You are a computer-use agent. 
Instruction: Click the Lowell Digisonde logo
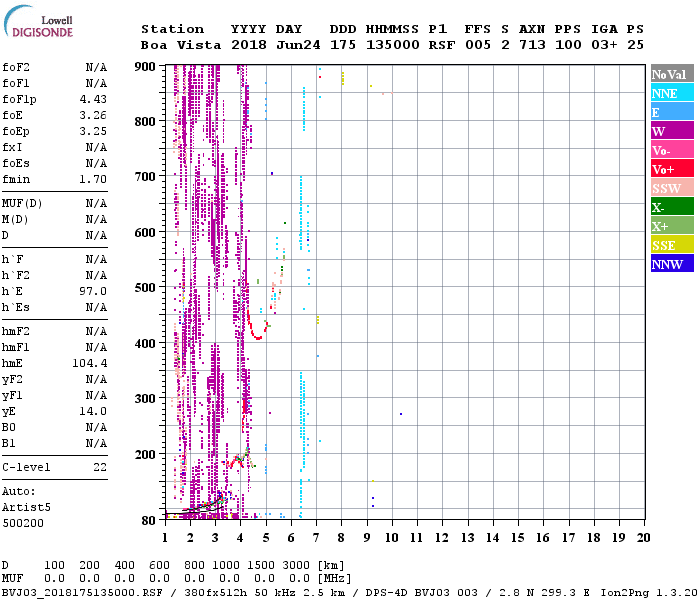(38, 21)
